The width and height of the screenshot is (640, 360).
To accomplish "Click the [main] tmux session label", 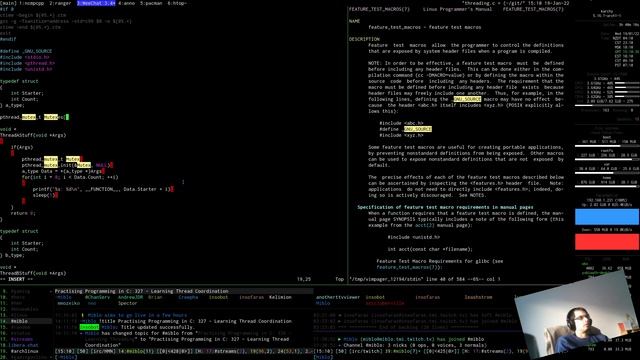I will point(8,3).
